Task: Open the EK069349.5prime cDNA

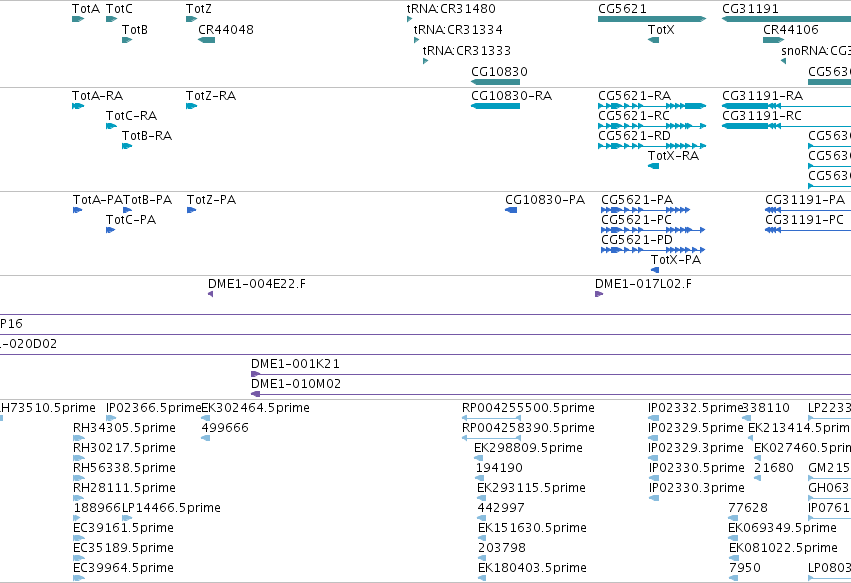Action: 733,538
